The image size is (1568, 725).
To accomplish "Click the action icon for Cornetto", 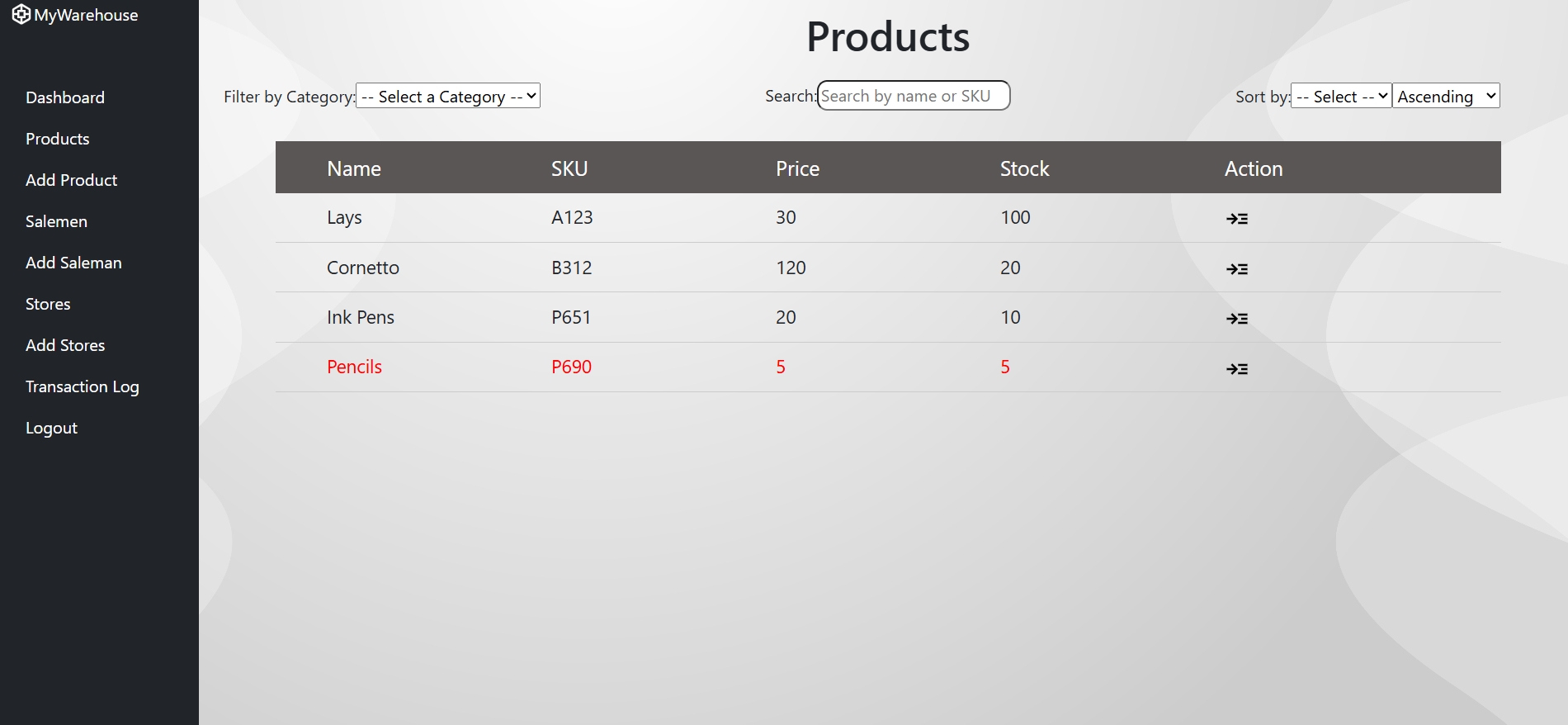I will coord(1236,269).
